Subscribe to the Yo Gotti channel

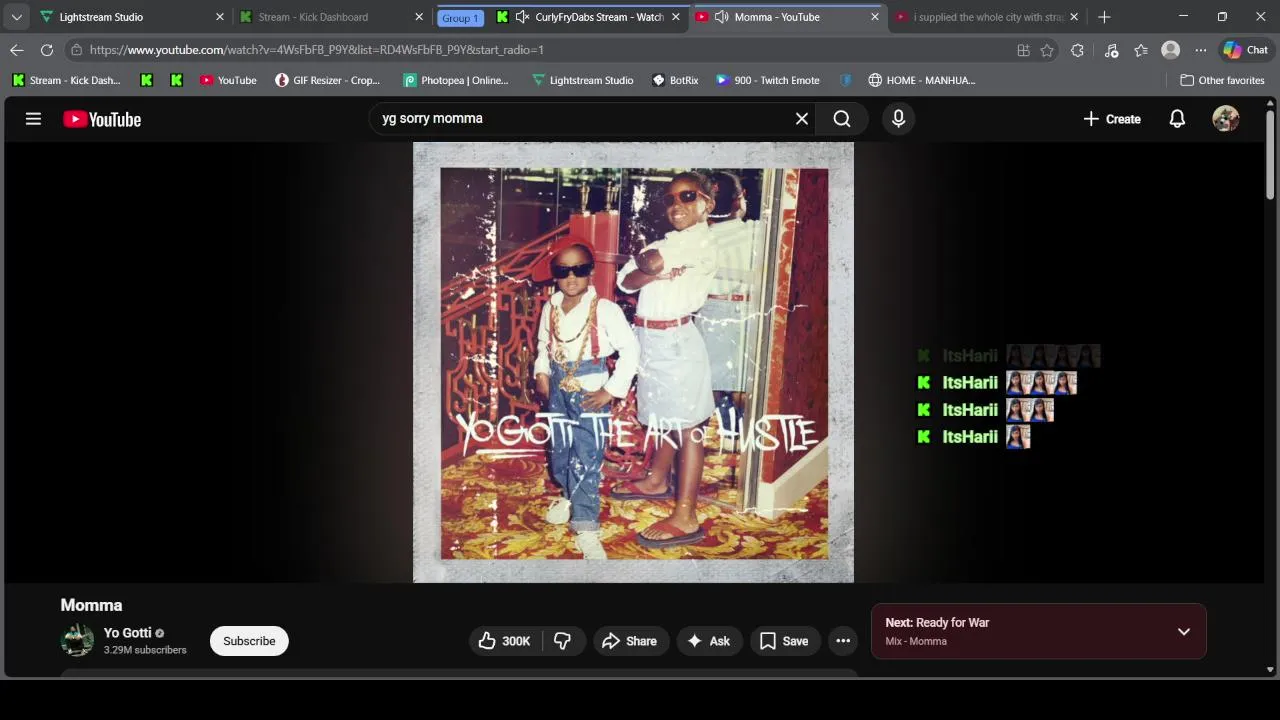click(x=249, y=641)
